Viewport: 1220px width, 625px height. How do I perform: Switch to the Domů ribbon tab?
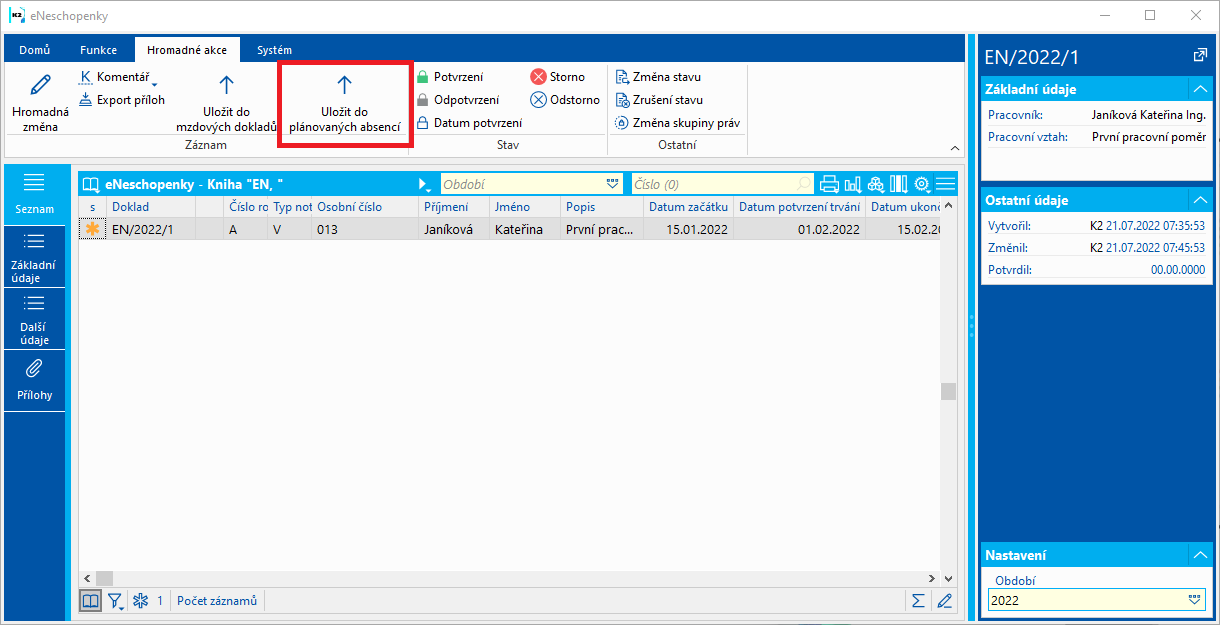(35, 50)
